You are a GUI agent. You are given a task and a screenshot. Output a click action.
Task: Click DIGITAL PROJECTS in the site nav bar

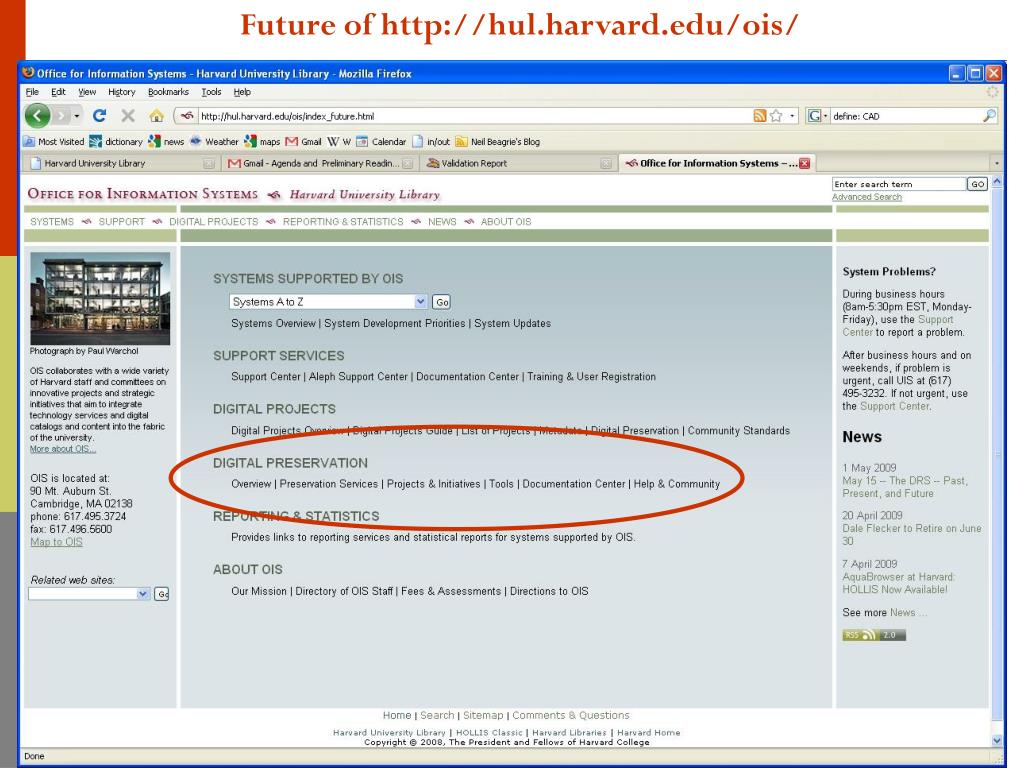pos(214,221)
